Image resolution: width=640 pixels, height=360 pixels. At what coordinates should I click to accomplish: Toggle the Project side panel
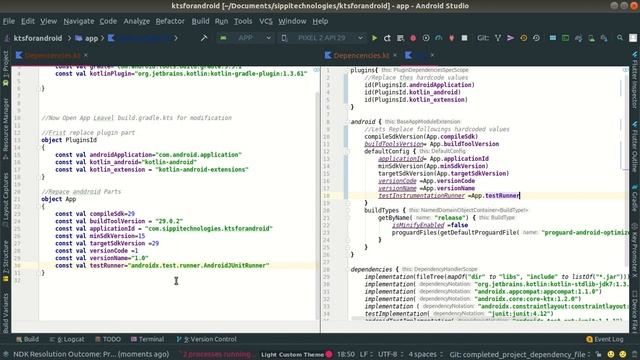(x=5, y=67)
